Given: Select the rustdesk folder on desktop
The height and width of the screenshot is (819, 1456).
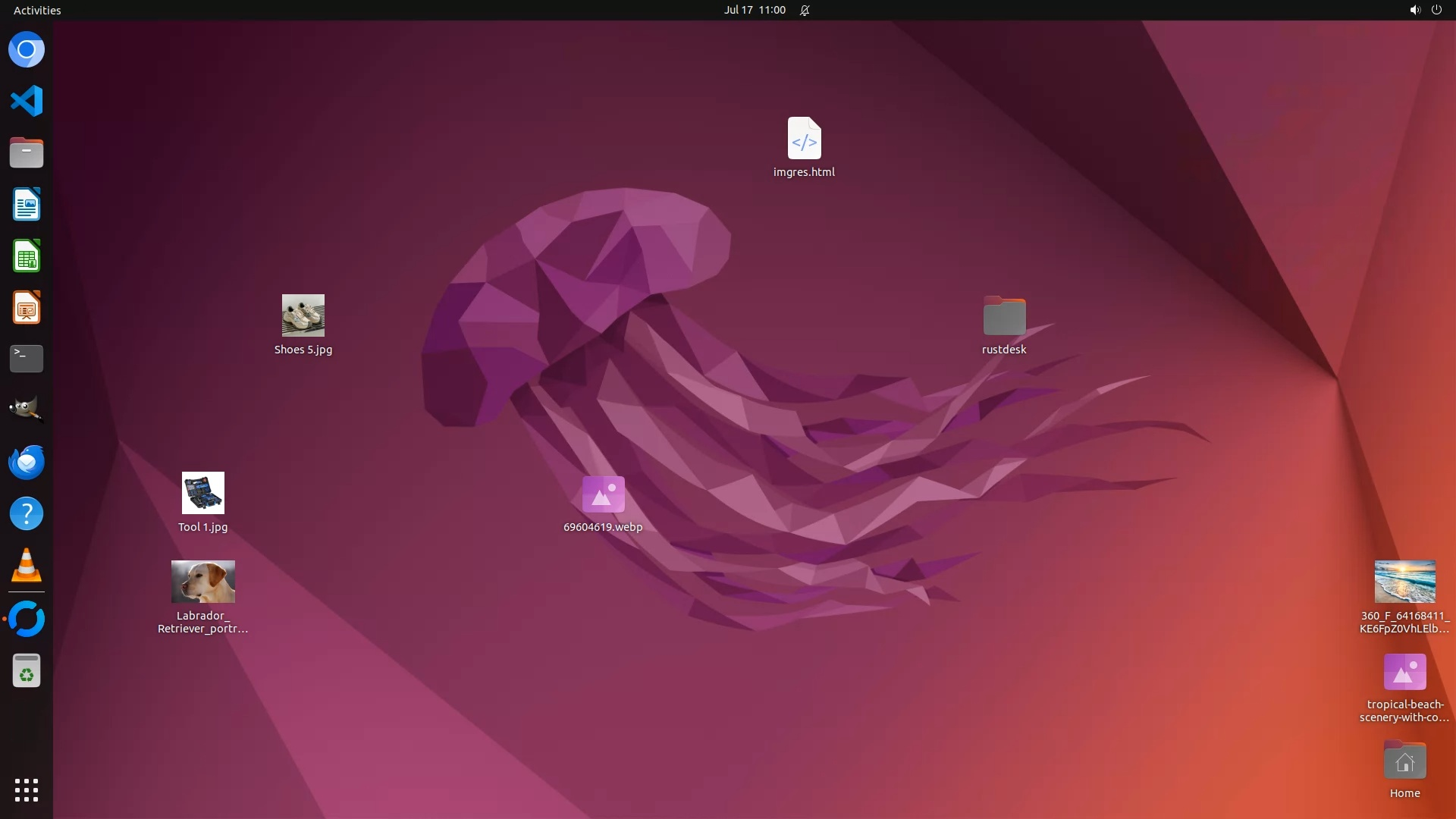Looking at the screenshot, I should click(x=1004, y=316).
